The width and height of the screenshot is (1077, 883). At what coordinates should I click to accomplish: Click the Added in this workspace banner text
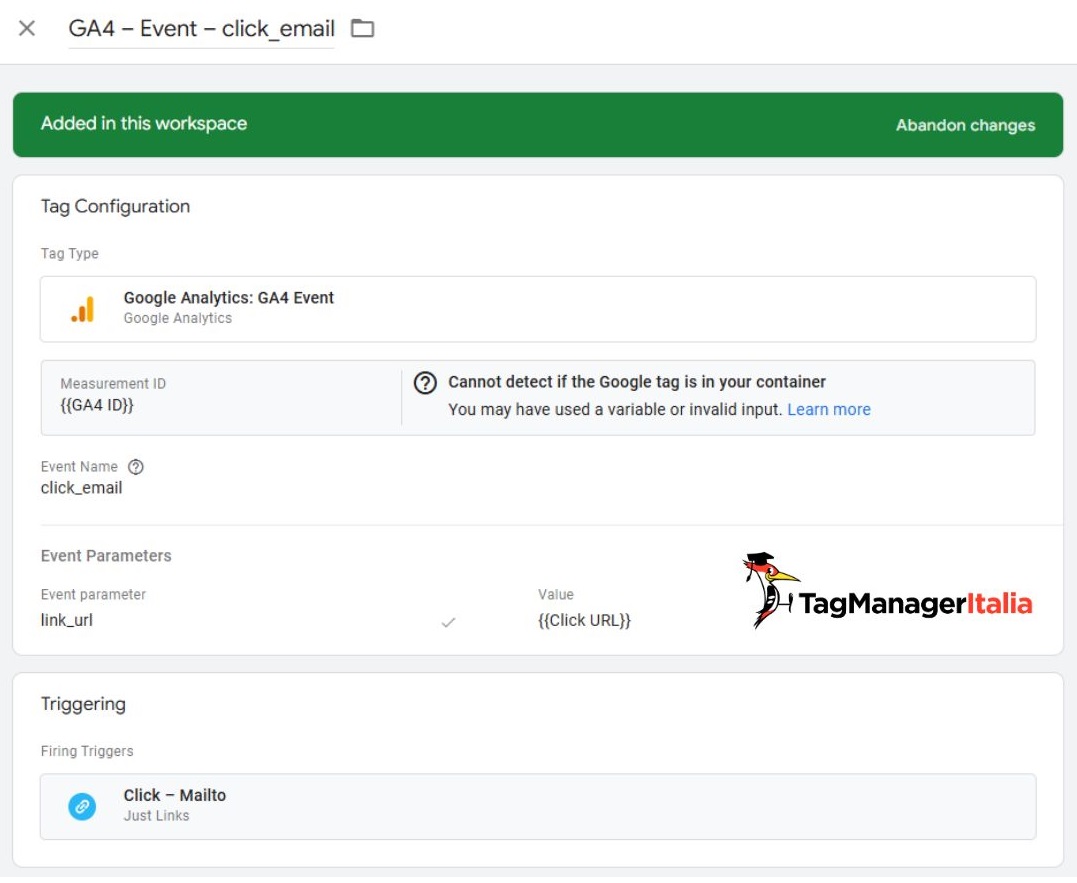click(144, 124)
